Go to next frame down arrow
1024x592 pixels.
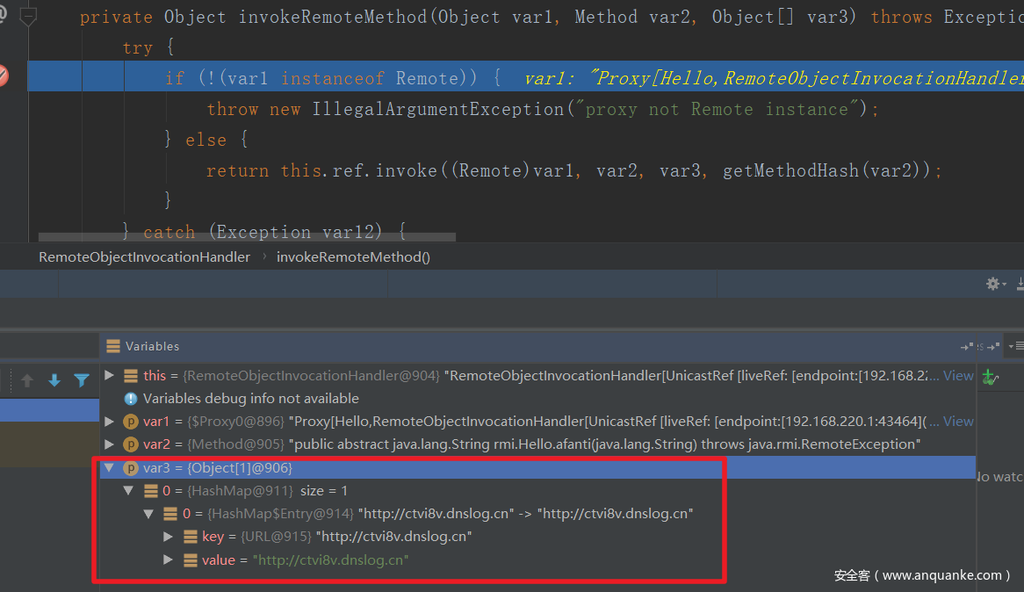coord(54,381)
